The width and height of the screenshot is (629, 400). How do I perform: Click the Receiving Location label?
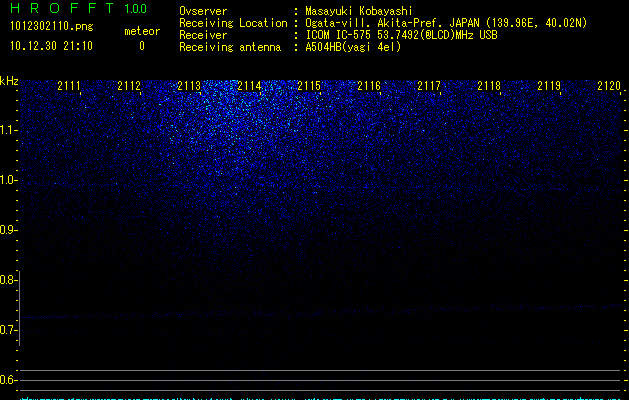click(233, 23)
